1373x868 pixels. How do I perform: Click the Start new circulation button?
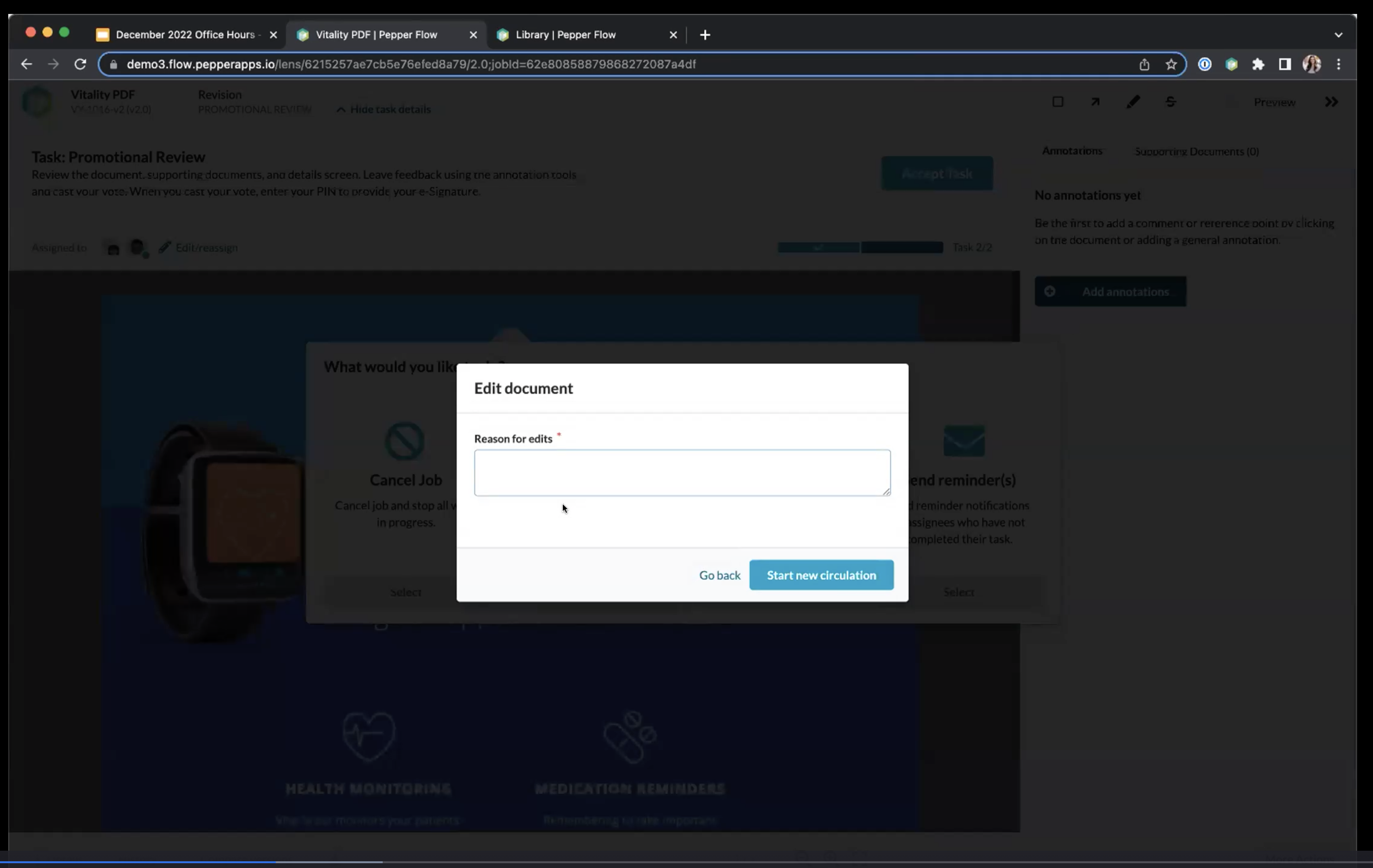coord(821,575)
